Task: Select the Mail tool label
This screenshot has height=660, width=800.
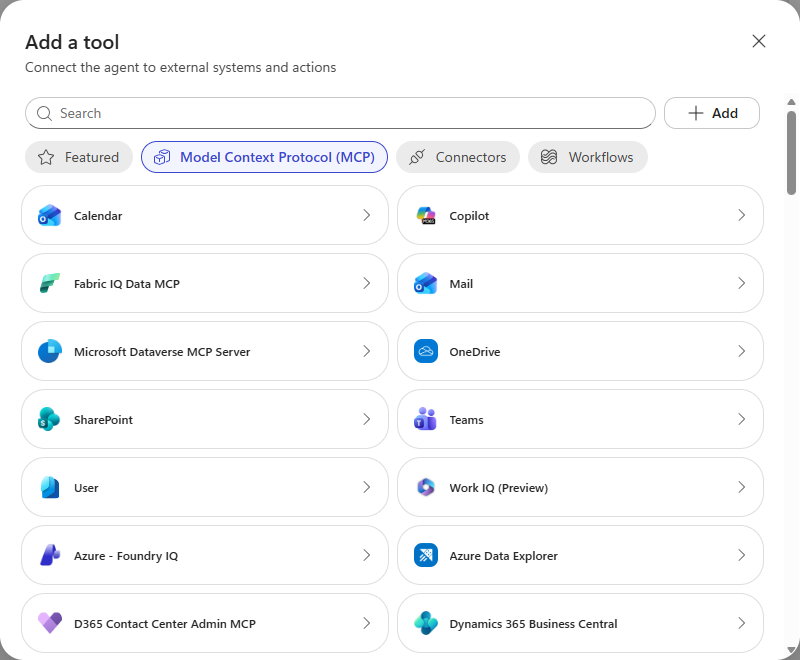Action: coord(461,284)
